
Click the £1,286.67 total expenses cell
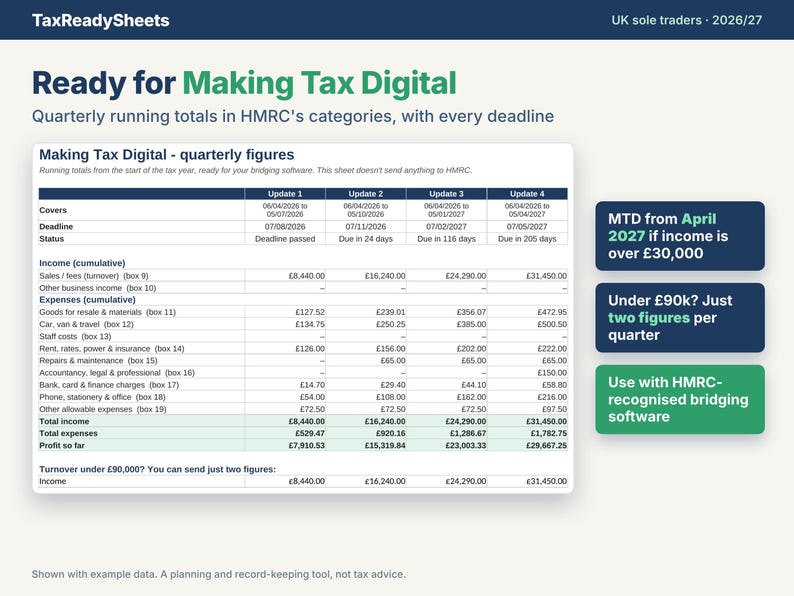pos(446,433)
